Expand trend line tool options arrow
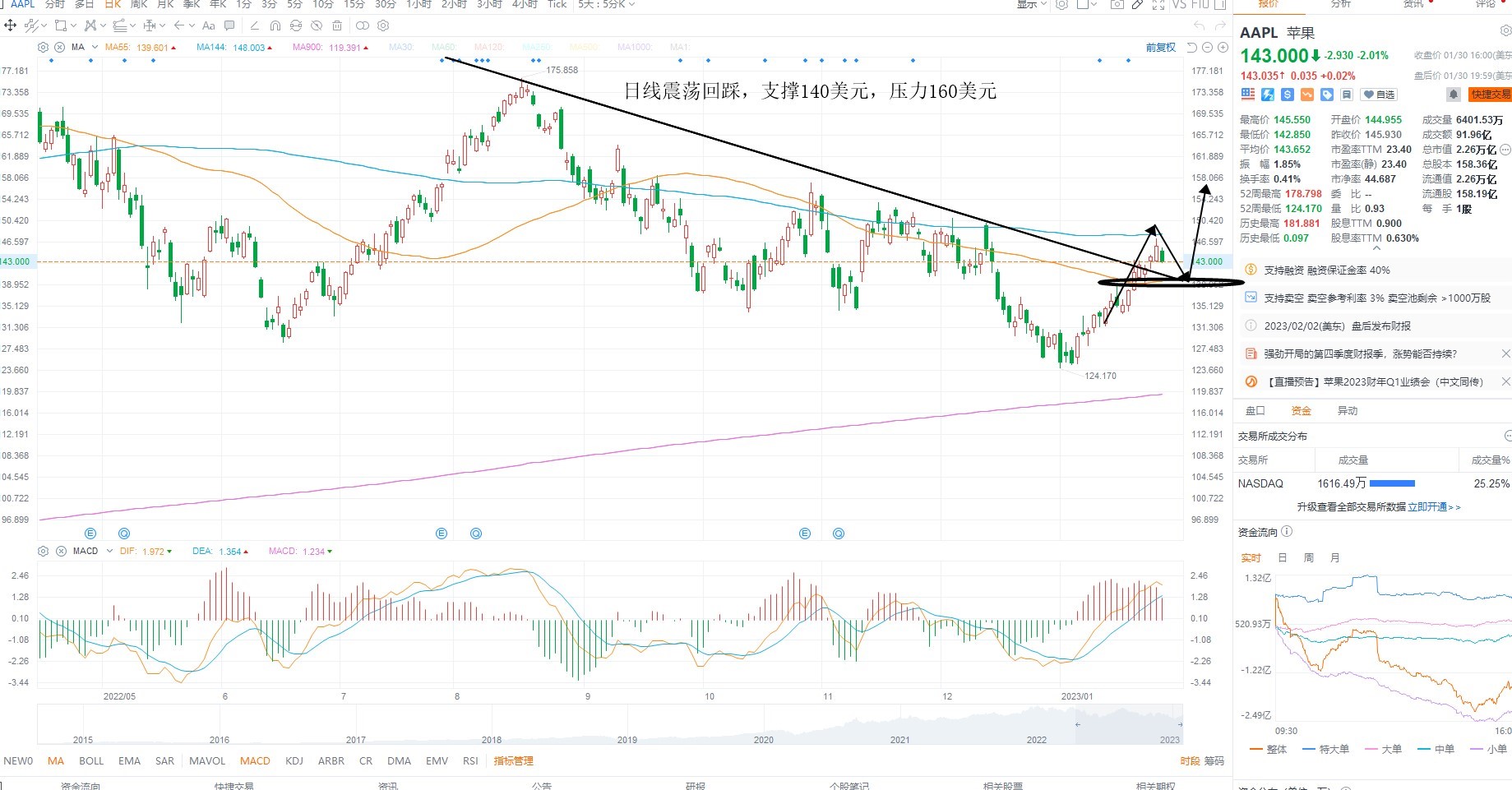Screen dimensions: 1512x790 click(x=43, y=25)
